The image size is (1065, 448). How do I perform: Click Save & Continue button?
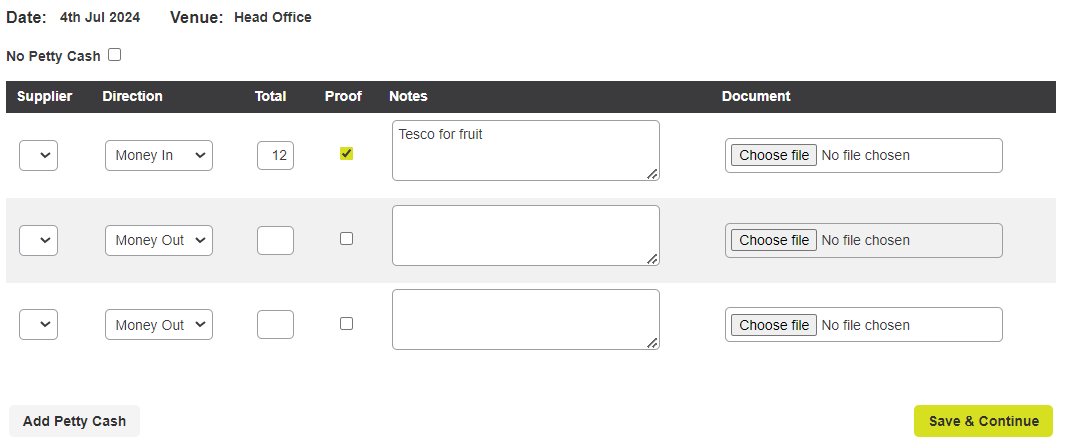983,421
